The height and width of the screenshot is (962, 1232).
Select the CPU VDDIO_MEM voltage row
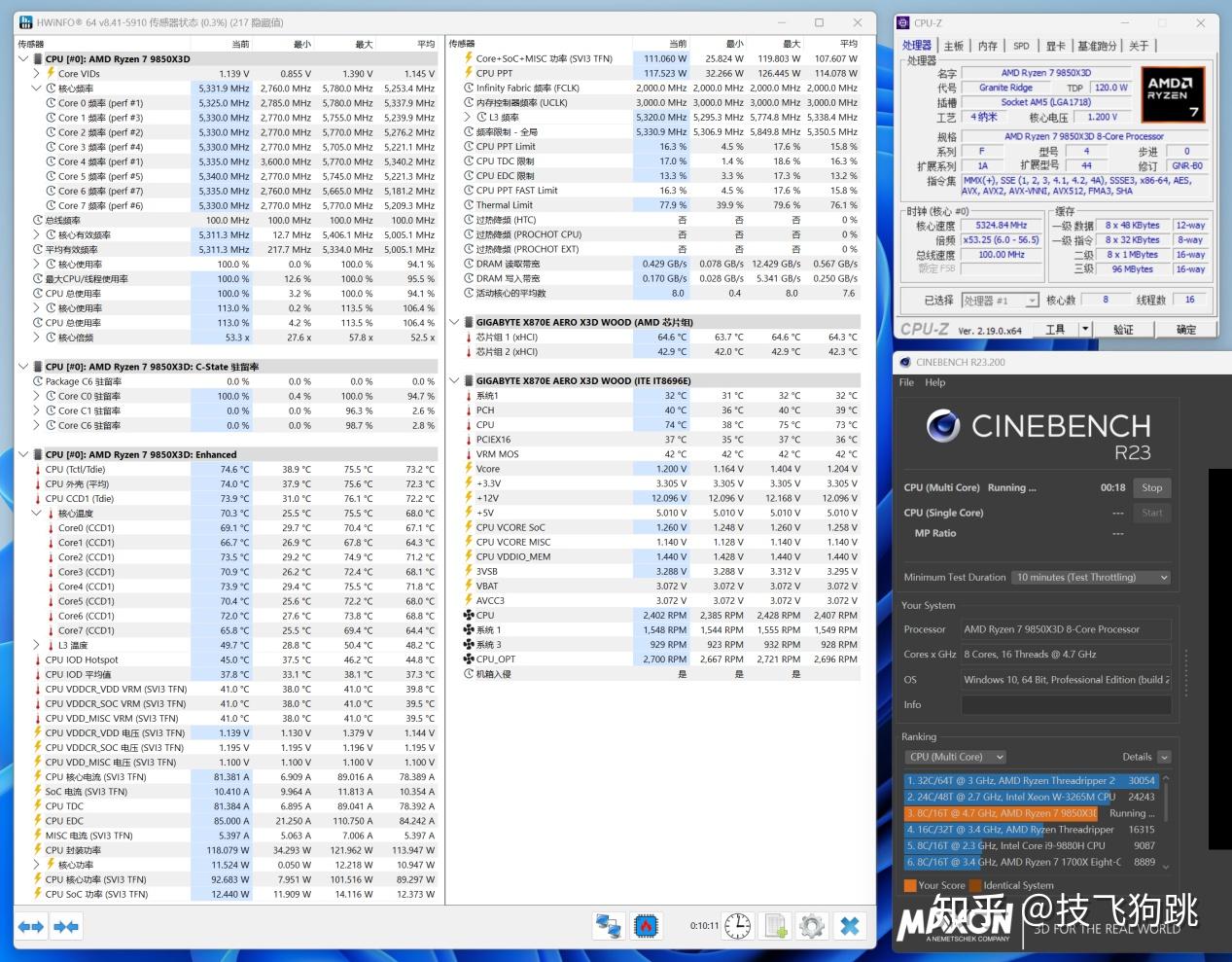point(655,556)
